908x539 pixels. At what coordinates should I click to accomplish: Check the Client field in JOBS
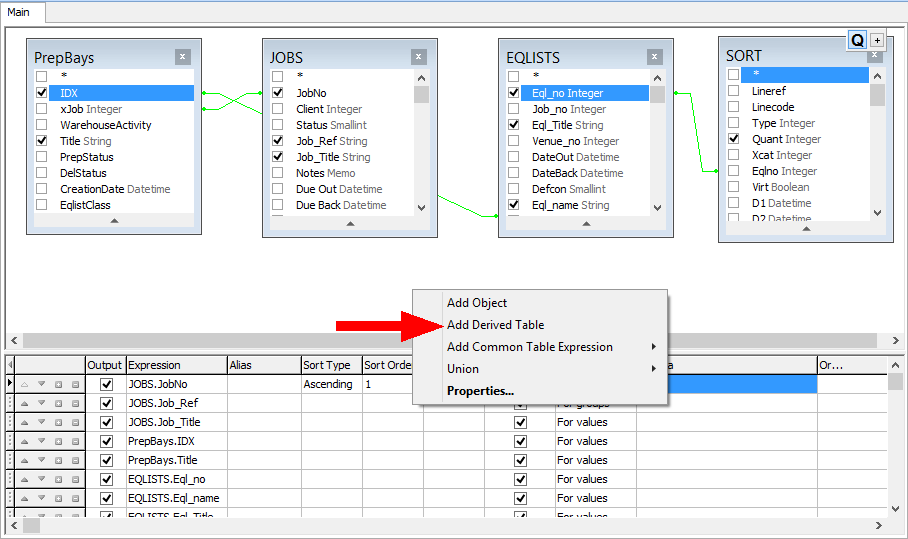click(x=278, y=109)
